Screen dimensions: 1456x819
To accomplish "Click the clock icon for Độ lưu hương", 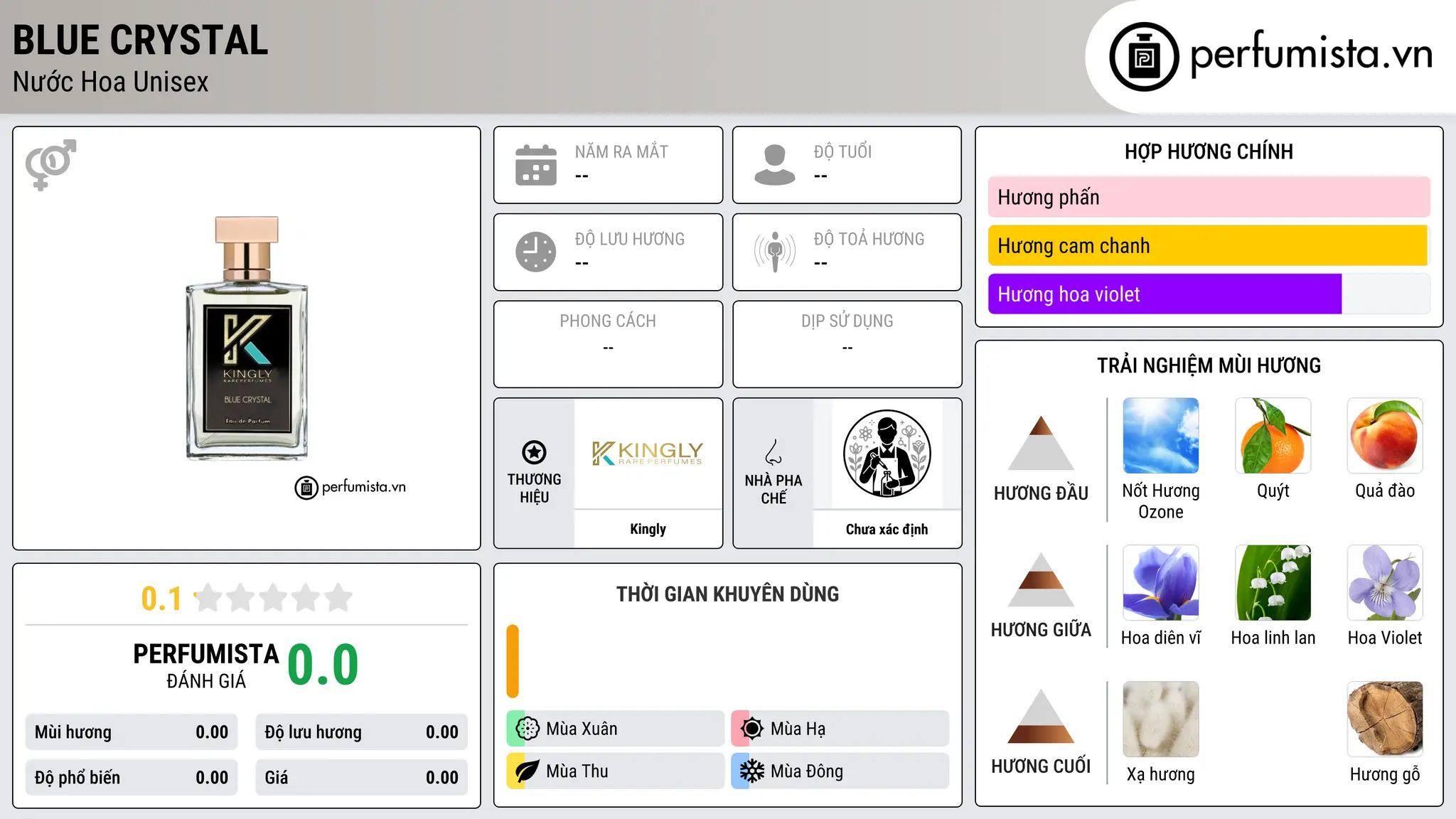I will click(x=536, y=252).
